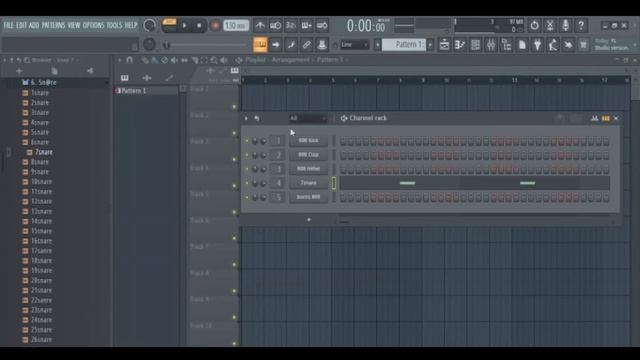This screenshot has width=640, height=360.
Task: Open the EDIT menu
Action: tap(21, 25)
